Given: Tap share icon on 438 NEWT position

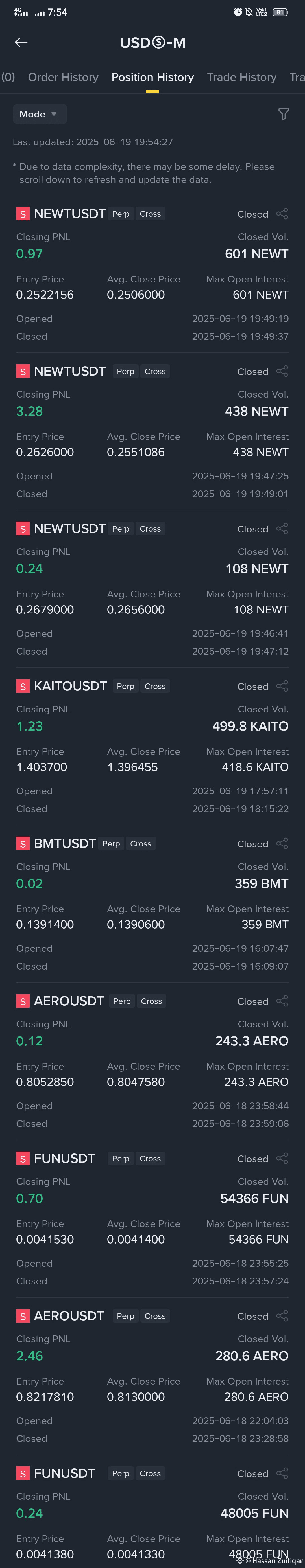Looking at the screenshot, I should pyautogui.click(x=282, y=371).
